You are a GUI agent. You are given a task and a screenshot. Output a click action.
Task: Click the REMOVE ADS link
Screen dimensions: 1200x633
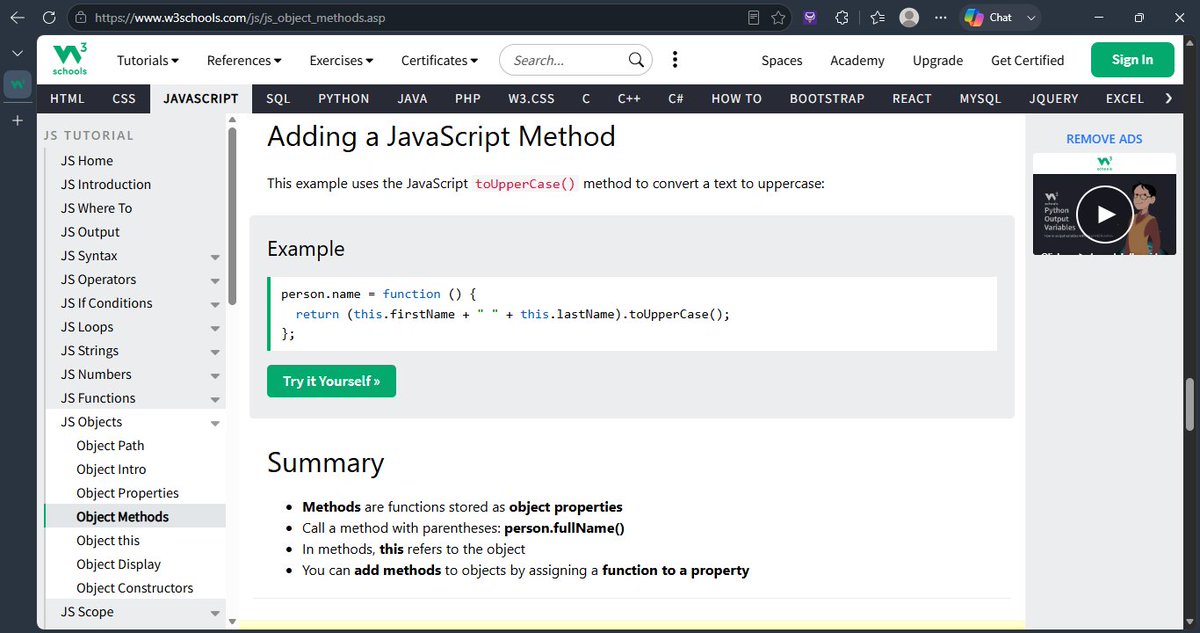pyautogui.click(x=1104, y=139)
